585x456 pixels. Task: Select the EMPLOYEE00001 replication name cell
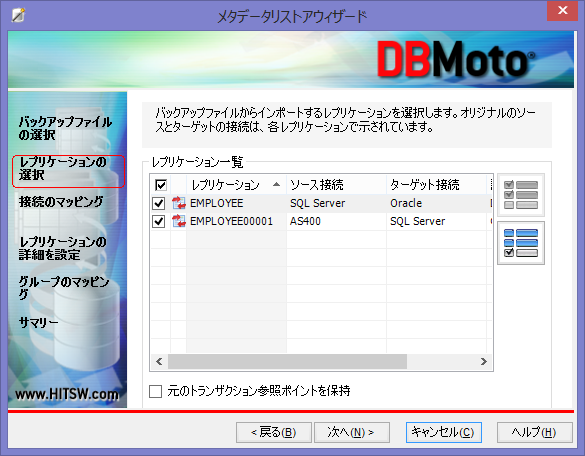[236, 221]
